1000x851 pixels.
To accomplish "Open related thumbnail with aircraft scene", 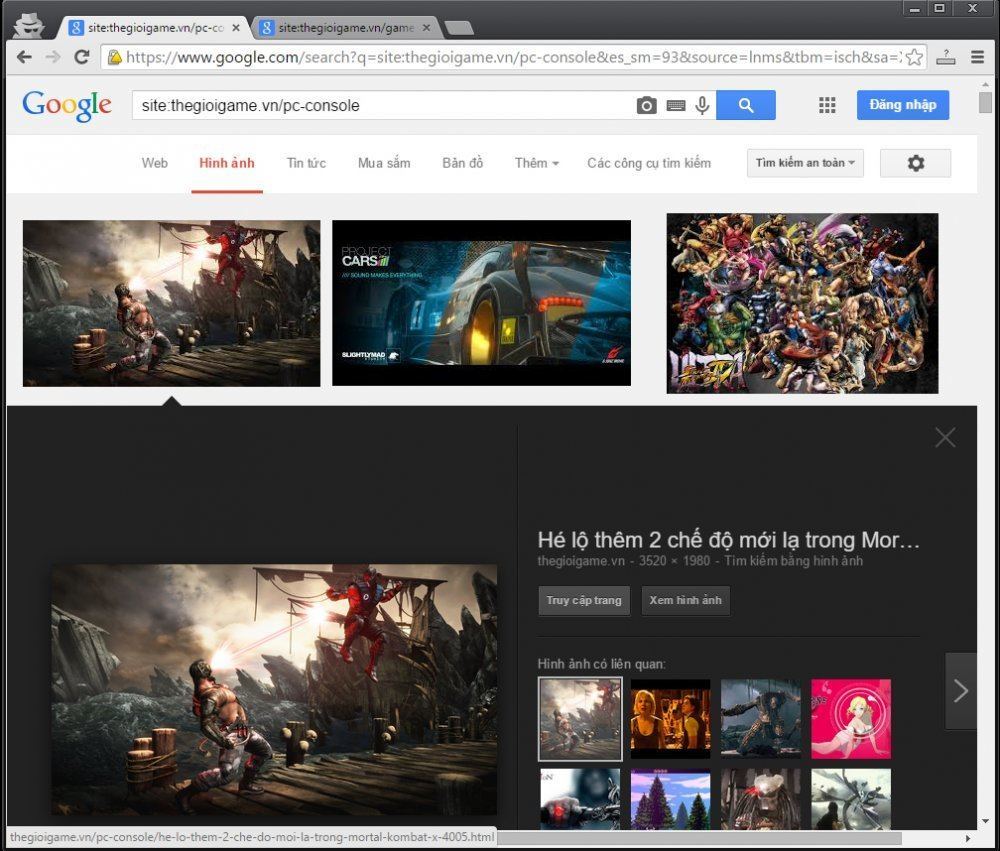I will click(x=851, y=799).
